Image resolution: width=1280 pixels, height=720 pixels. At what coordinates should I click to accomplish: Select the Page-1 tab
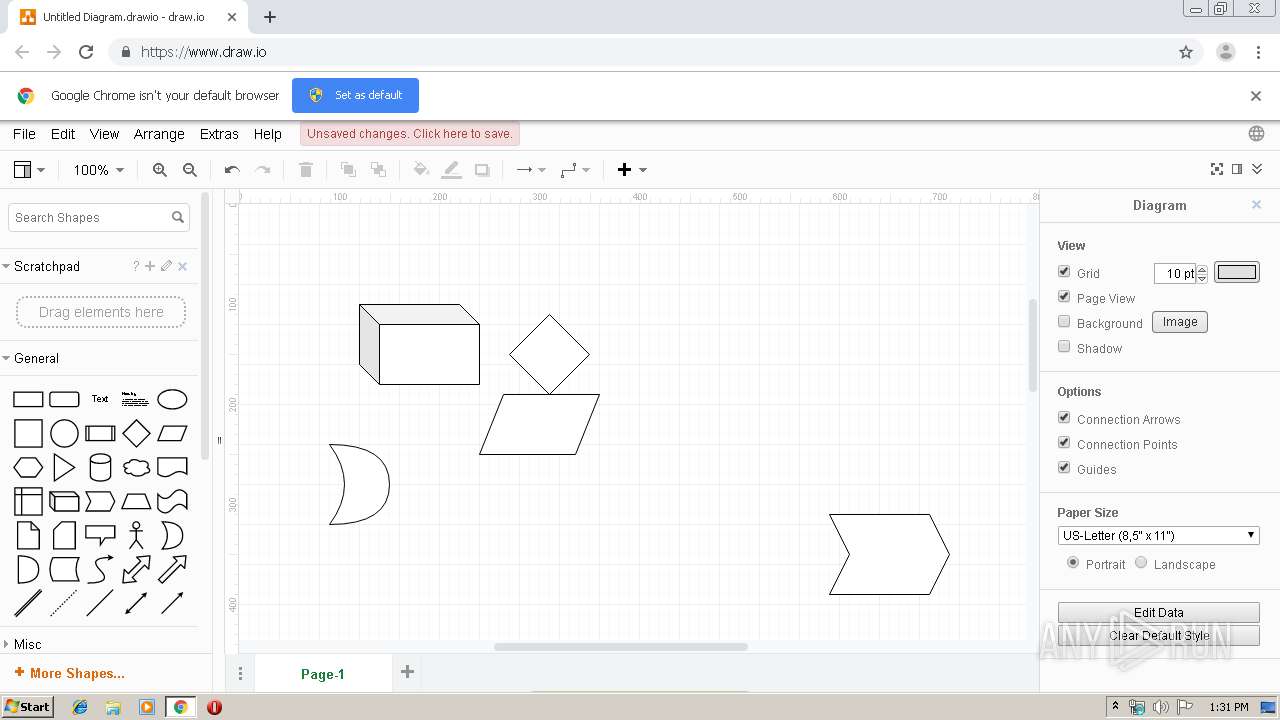[x=323, y=674]
